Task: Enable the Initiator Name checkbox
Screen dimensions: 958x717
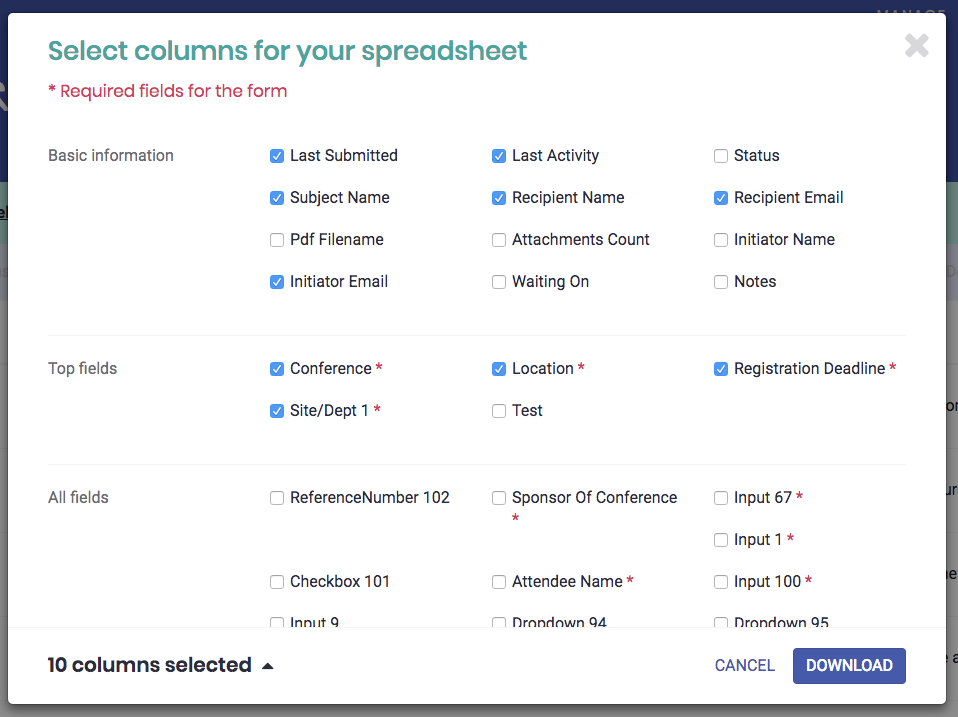Action: coord(721,240)
